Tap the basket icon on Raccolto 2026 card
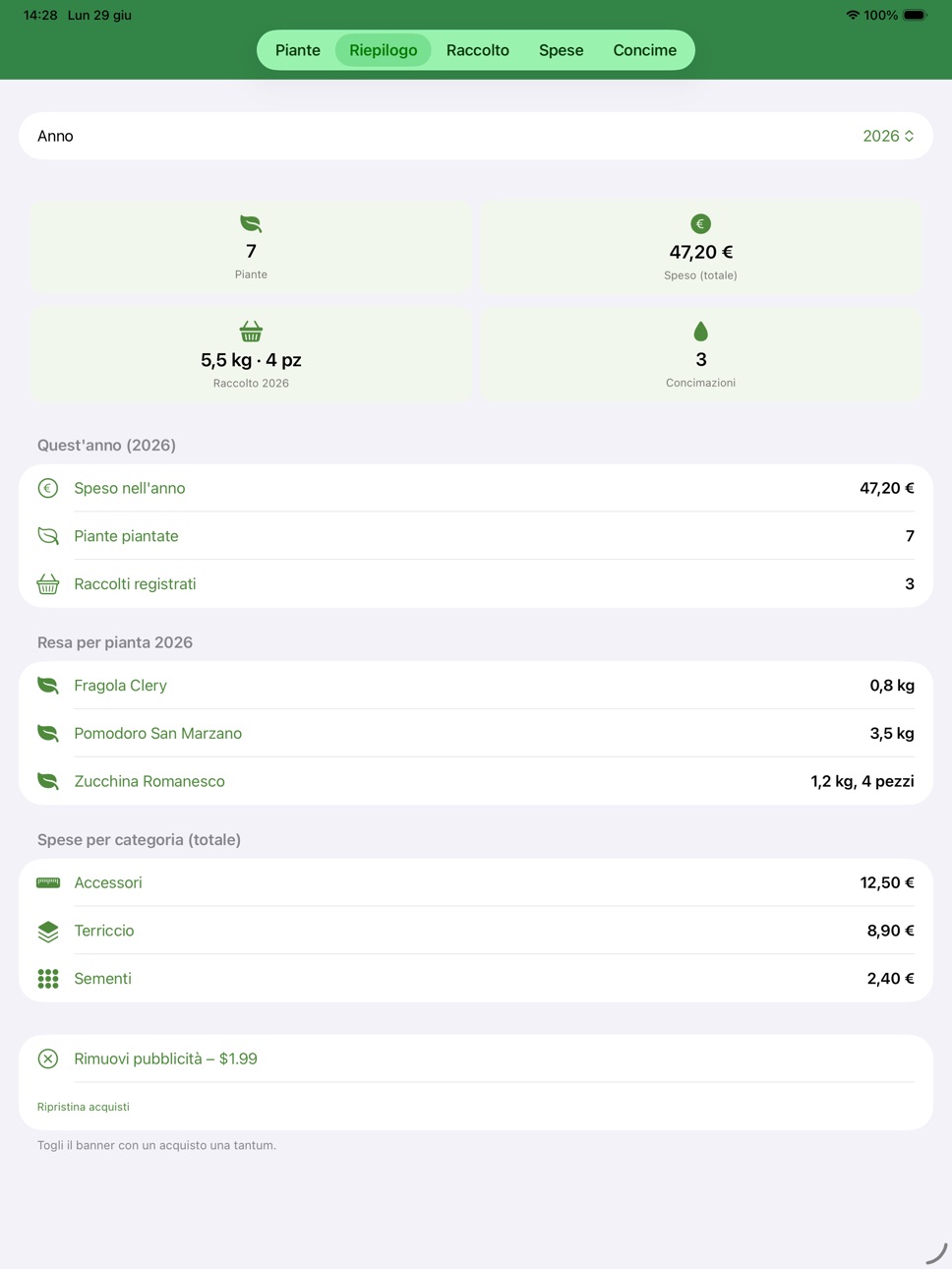The width and height of the screenshot is (952, 1269). (x=251, y=332)
